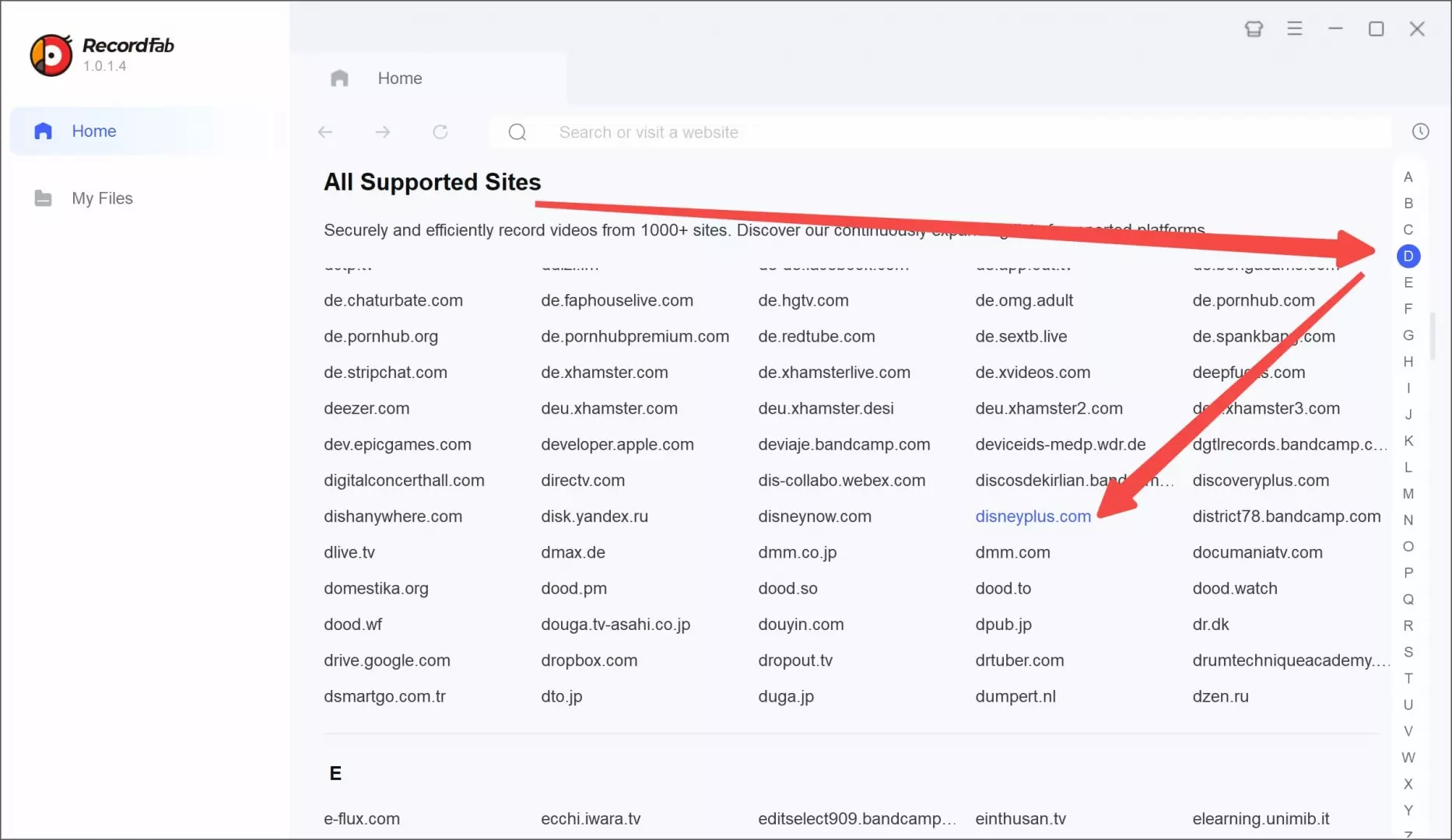Open digitalconcerthall.com link
This screenshot has height=840, width=1452.
tap(404, 481)
